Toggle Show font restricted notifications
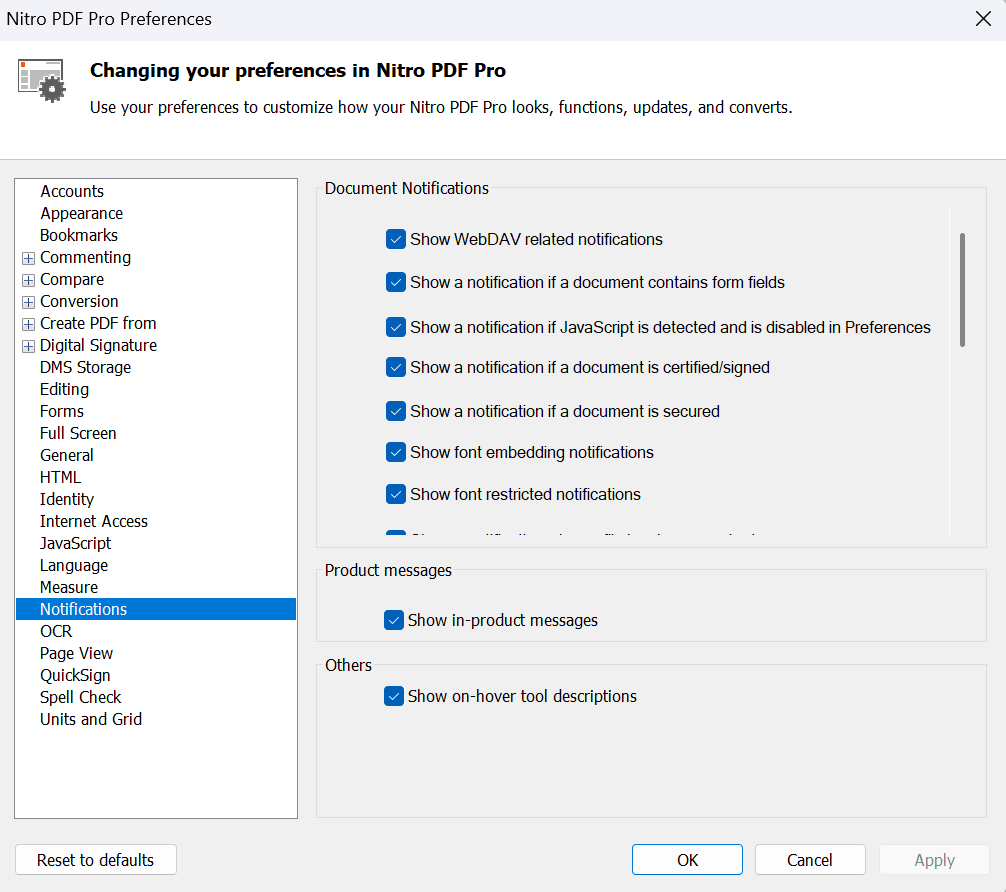 pos(396,494)
